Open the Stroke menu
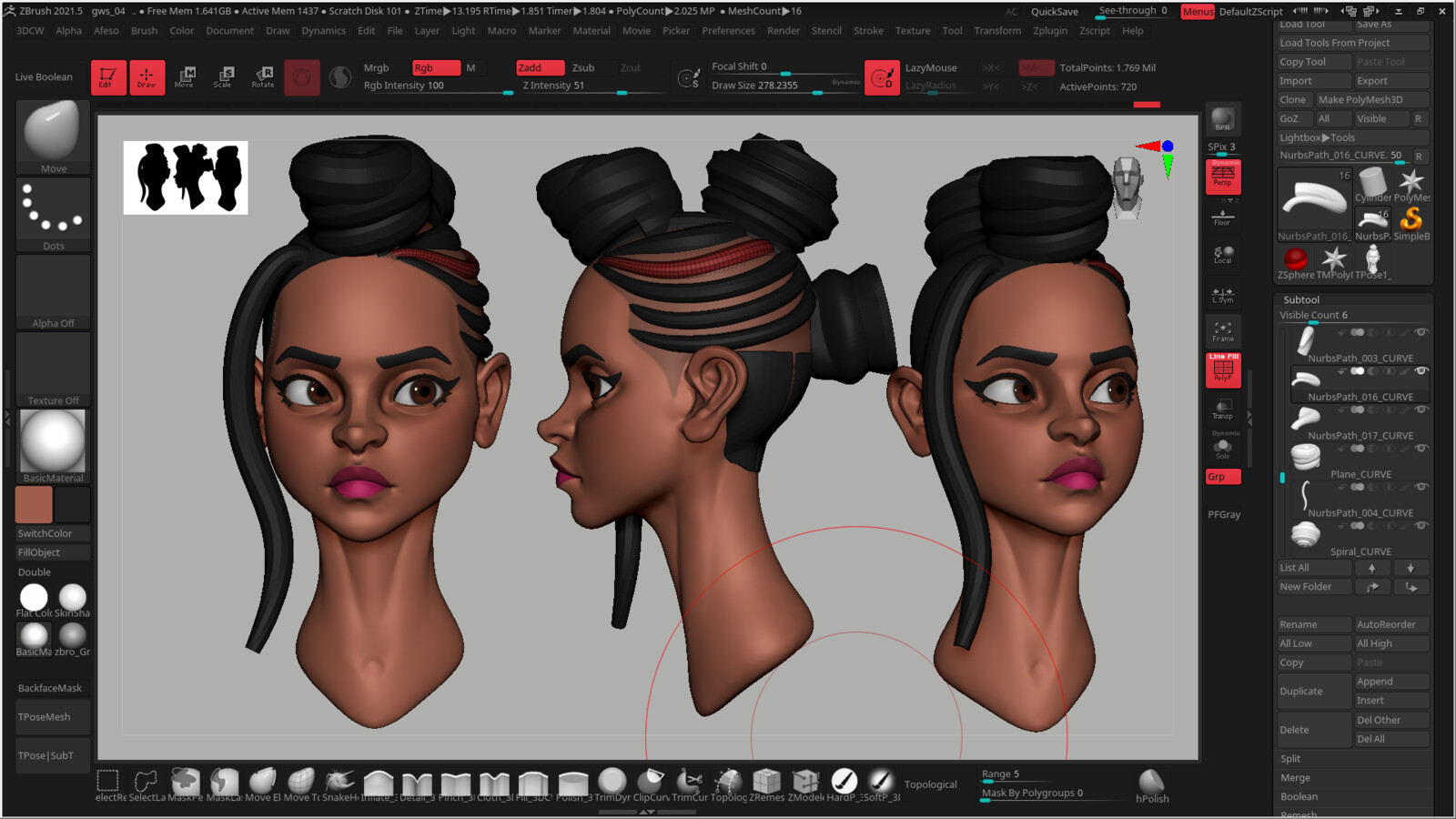The height and width of the screenshot is (819, 1456). [x=868, y=31]
